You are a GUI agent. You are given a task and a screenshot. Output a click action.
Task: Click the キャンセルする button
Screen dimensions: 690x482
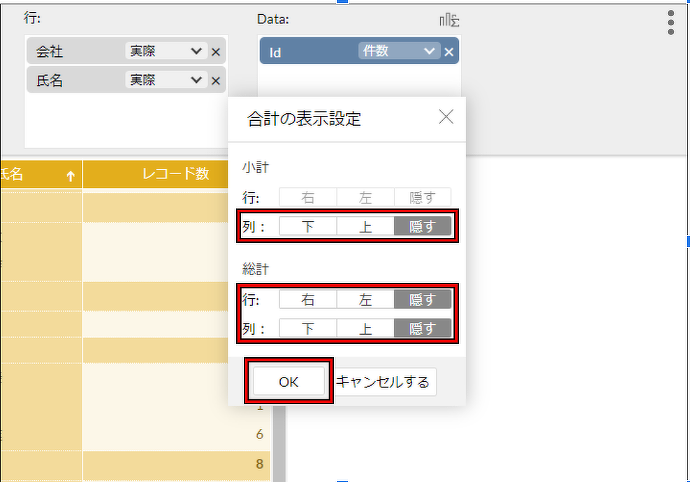(x=383, y=381)
